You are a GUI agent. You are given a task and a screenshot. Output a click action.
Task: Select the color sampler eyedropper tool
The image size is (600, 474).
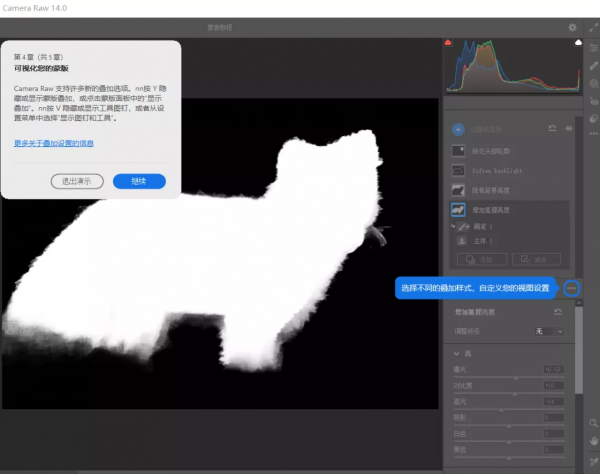592,462
